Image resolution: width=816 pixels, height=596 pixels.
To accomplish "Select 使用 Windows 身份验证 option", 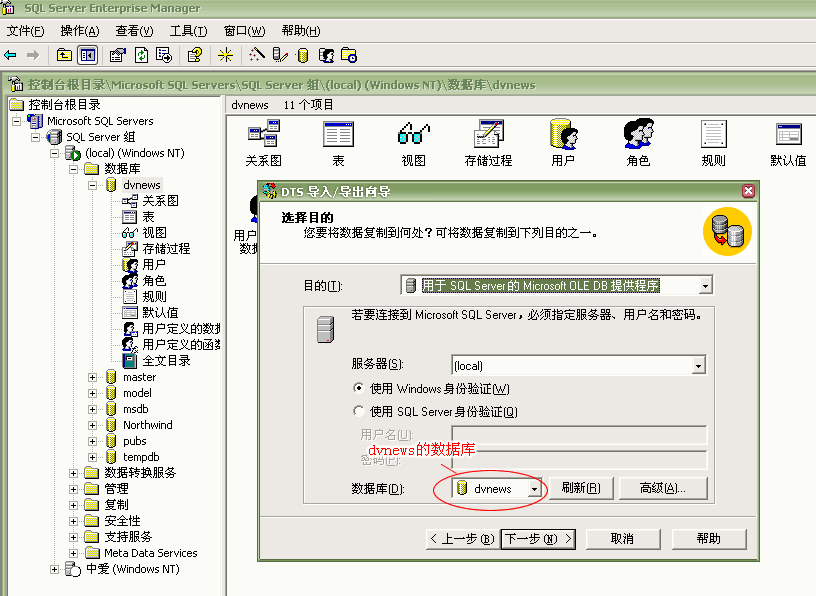I will coord(358,389).
